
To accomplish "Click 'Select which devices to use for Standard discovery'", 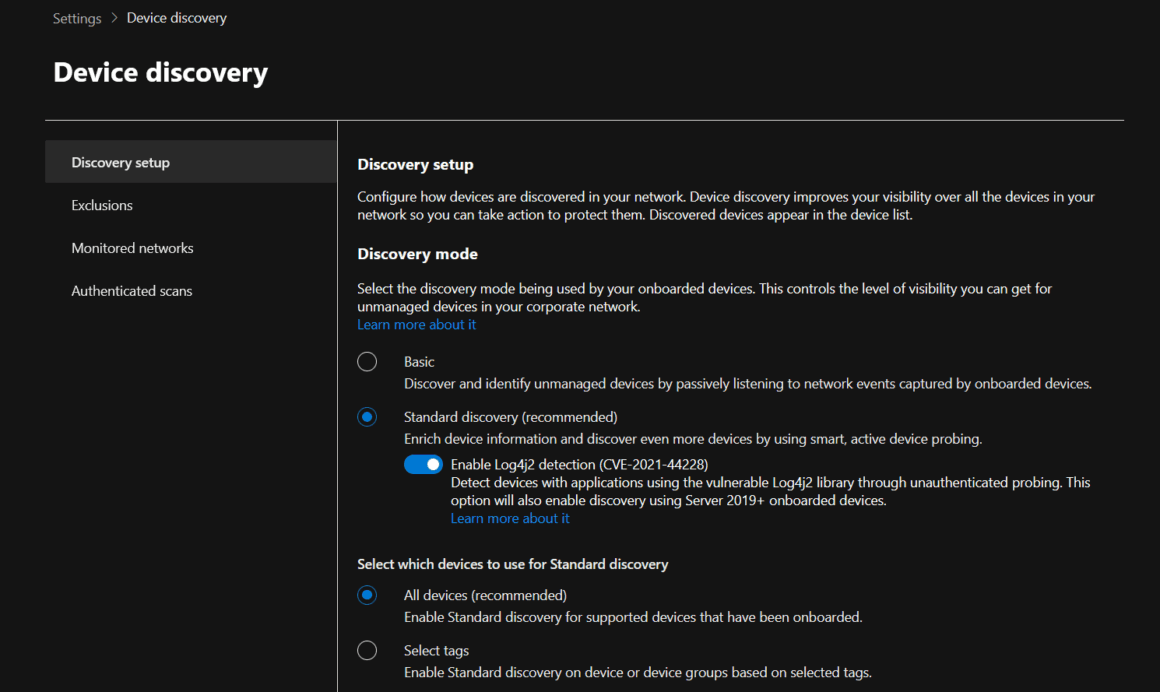I will (513, 564).
